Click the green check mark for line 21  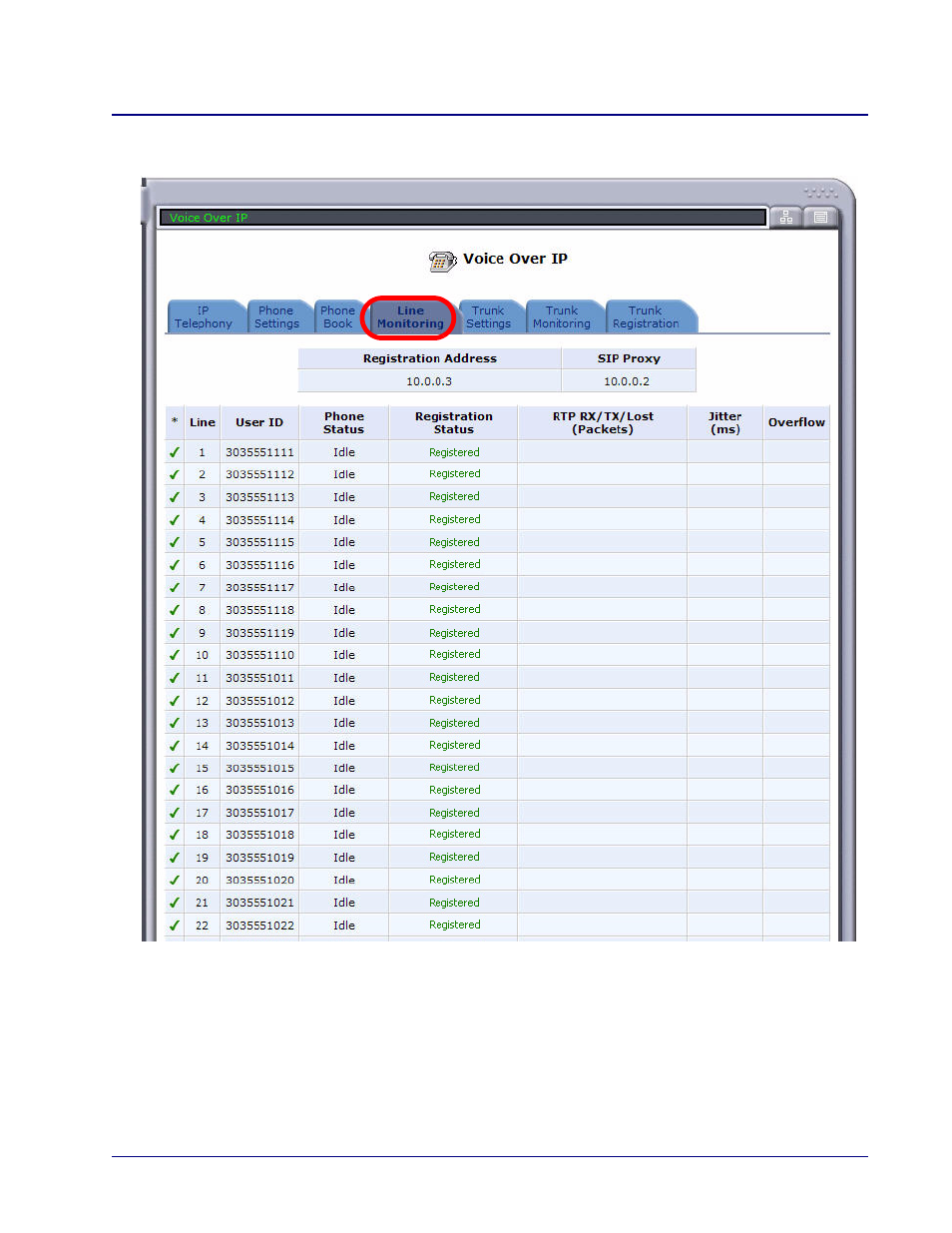(175, 903)
